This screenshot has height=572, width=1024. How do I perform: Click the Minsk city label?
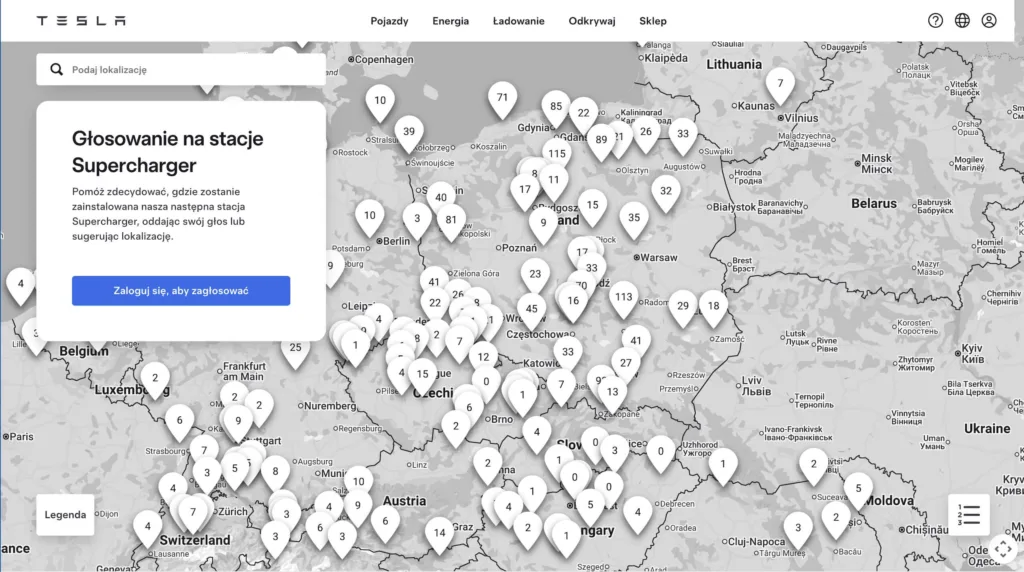(876, 163)
